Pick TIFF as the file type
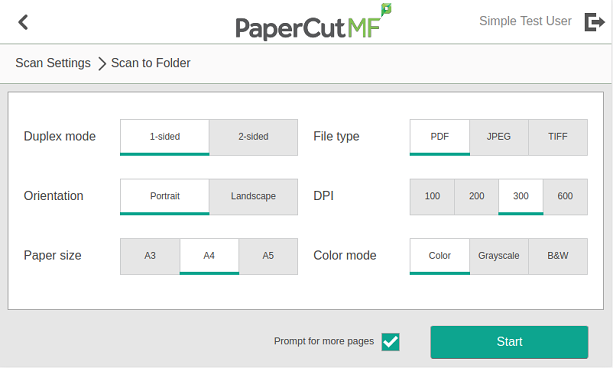 pos(558,137)
